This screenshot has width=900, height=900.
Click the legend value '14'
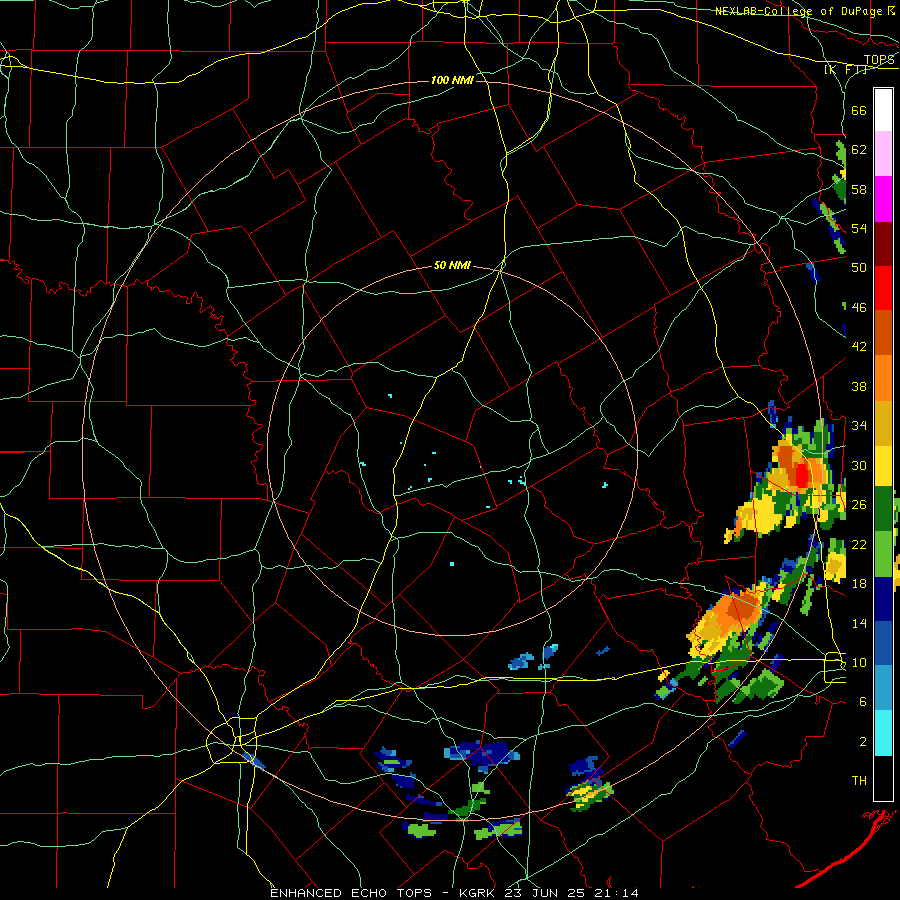tap(859, 623)
